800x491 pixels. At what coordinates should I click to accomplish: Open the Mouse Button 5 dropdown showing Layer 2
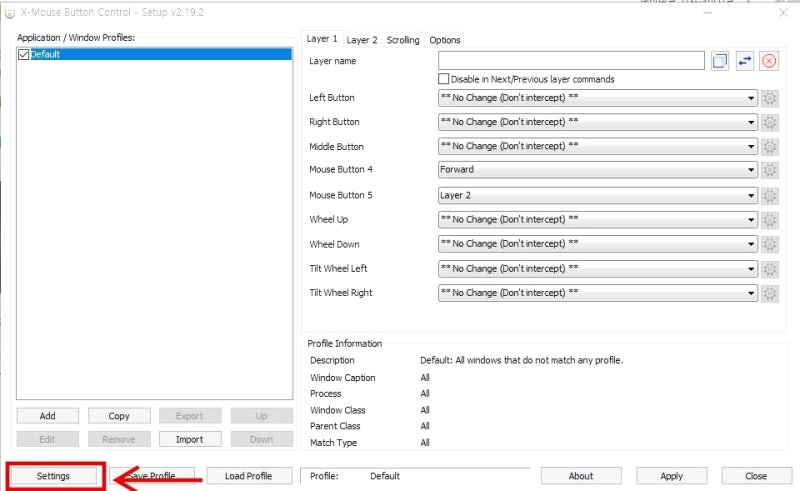(597, 195)
